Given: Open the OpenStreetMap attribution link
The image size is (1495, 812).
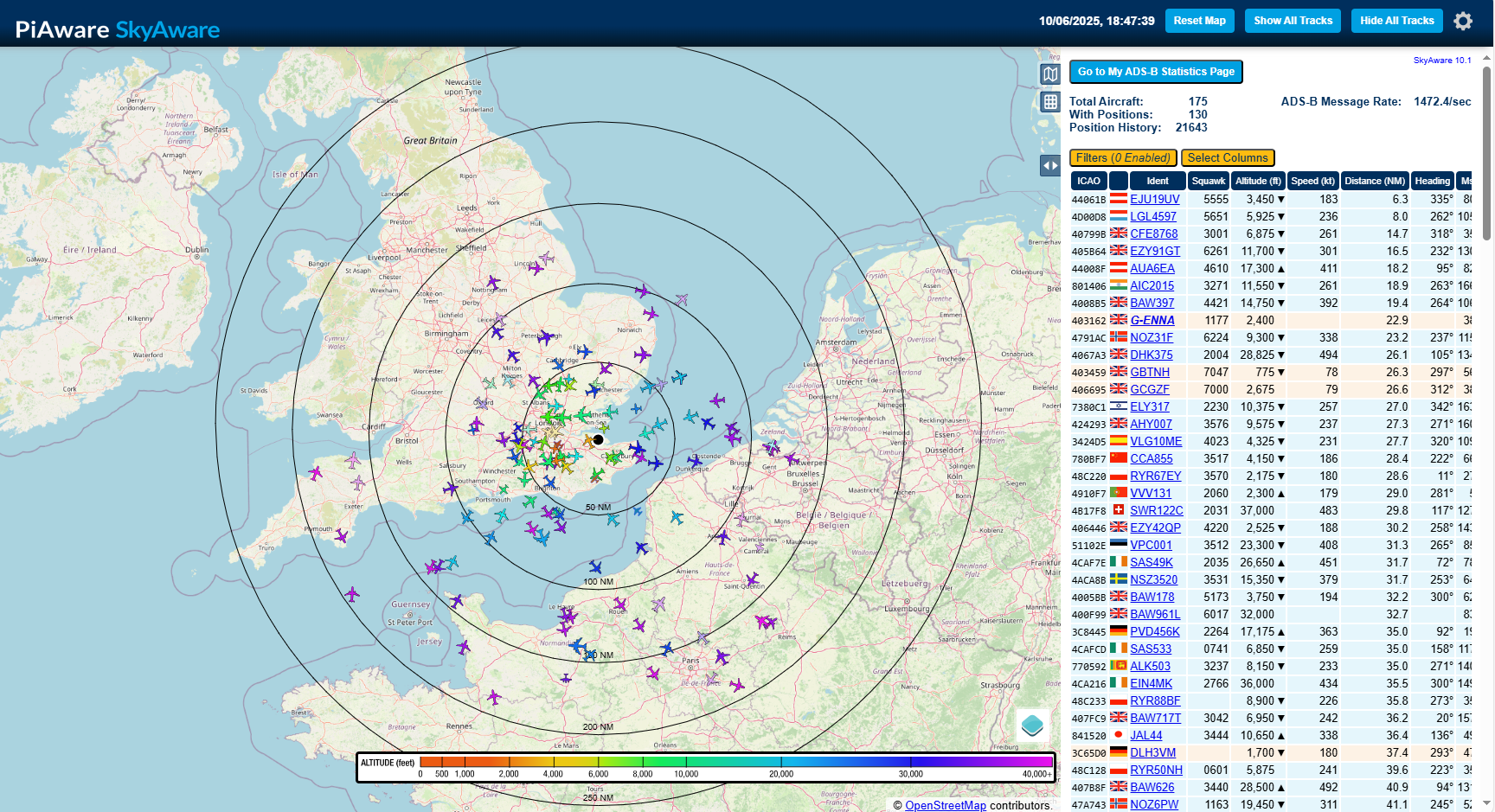Looking at the screenshot, I should (946, 805).
